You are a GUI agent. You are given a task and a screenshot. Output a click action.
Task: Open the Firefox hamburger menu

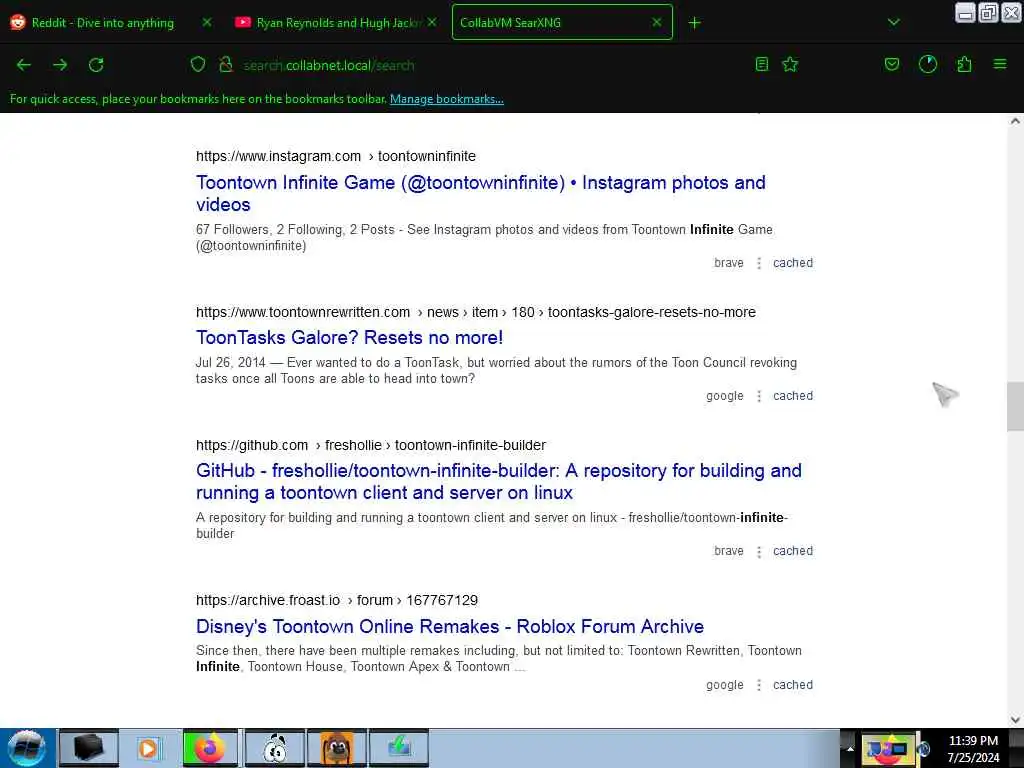pos(1000,64)
